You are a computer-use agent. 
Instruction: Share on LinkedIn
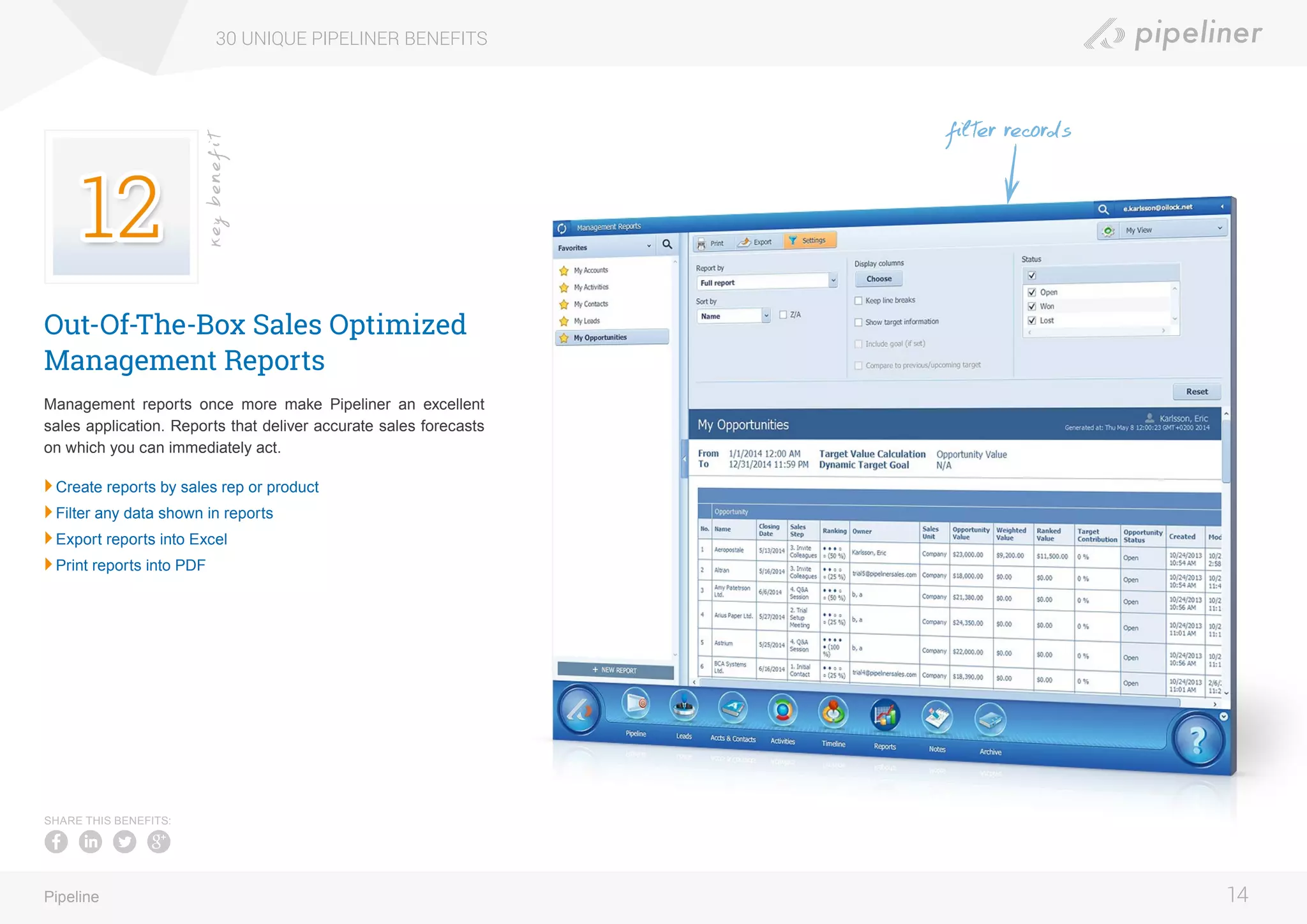tap(90, 842)
